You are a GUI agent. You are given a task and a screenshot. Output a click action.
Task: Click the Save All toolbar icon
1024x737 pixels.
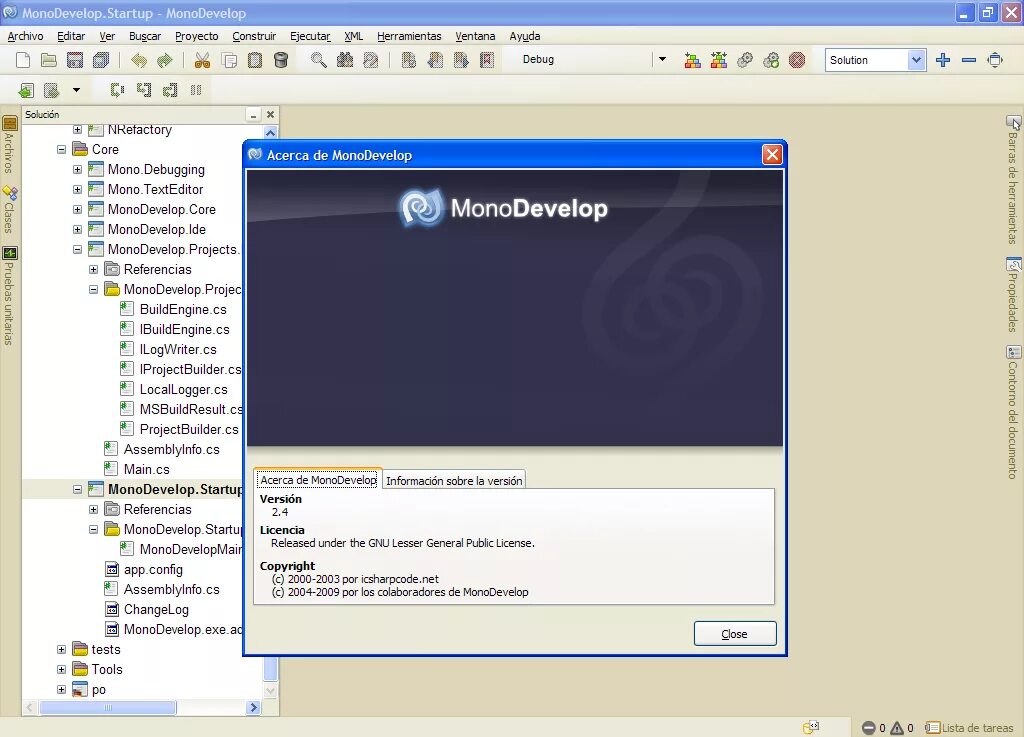click(101, 60)
